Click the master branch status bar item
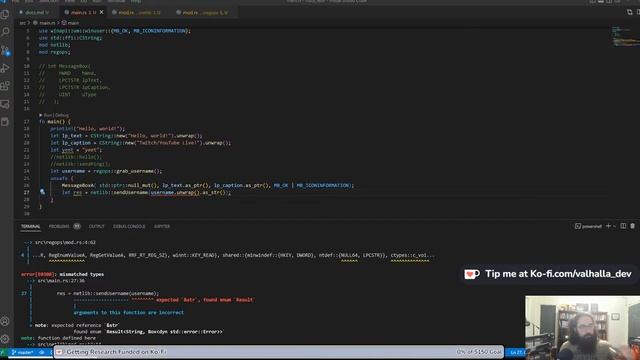The image size is (640, 360). (22, 352)
